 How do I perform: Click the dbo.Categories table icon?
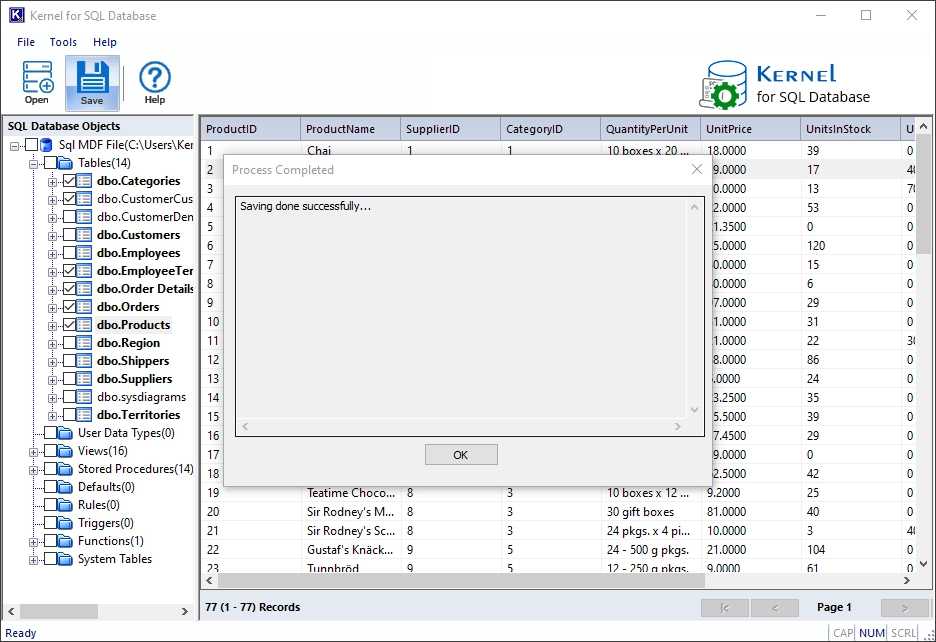[x=85, y=181]
